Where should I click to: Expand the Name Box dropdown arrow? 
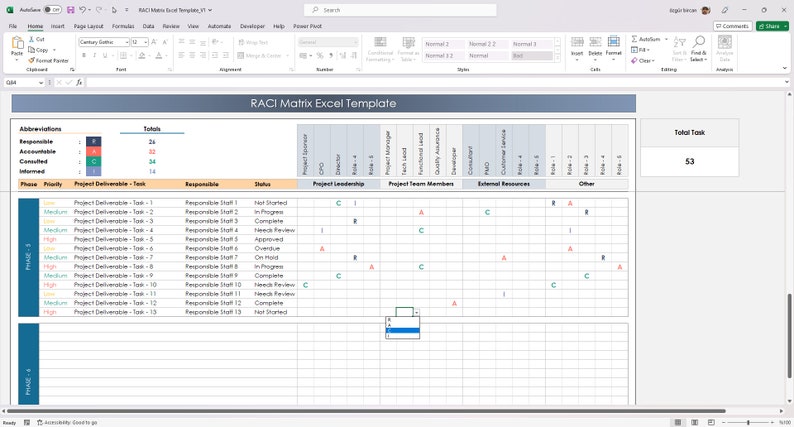[41, 82]
